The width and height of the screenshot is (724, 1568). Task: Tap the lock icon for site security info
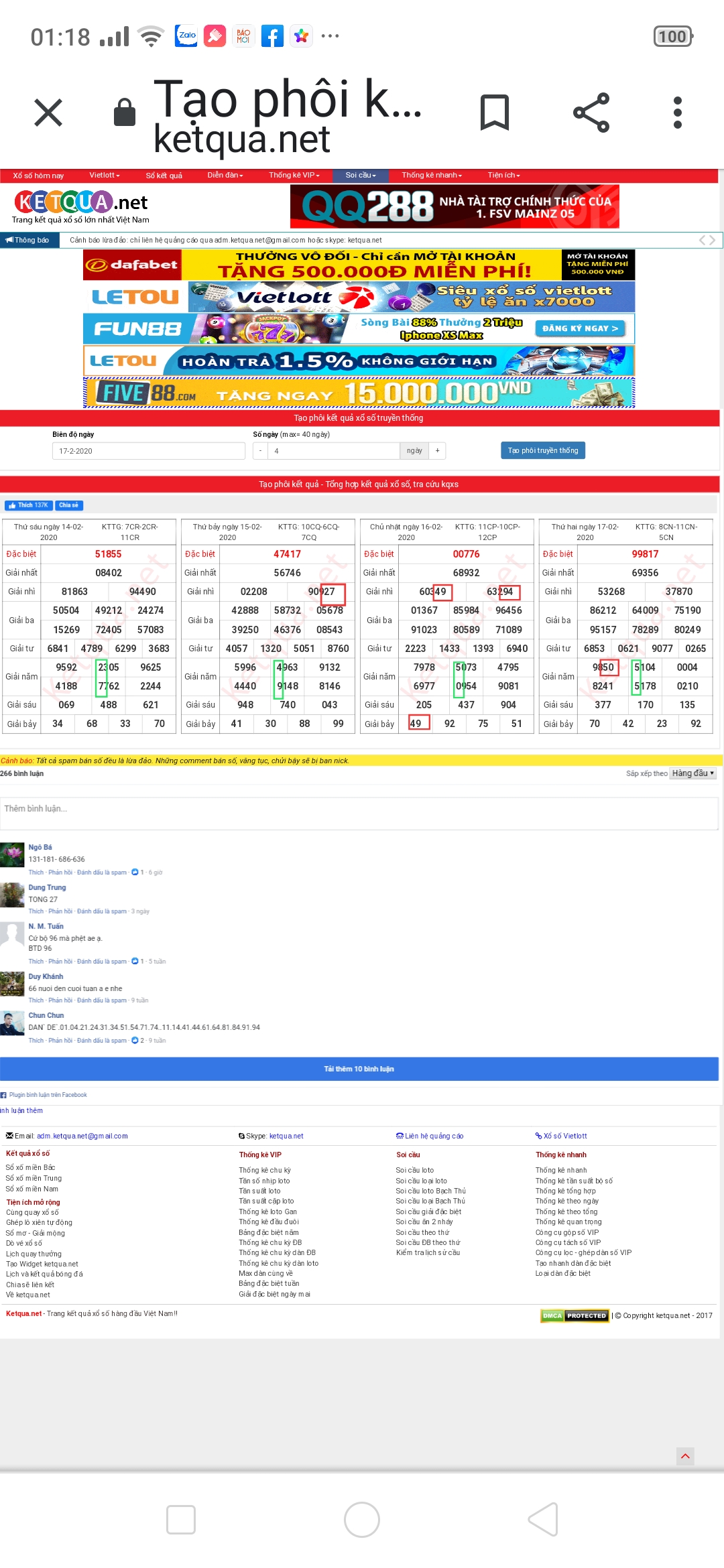tap(125, 112)
